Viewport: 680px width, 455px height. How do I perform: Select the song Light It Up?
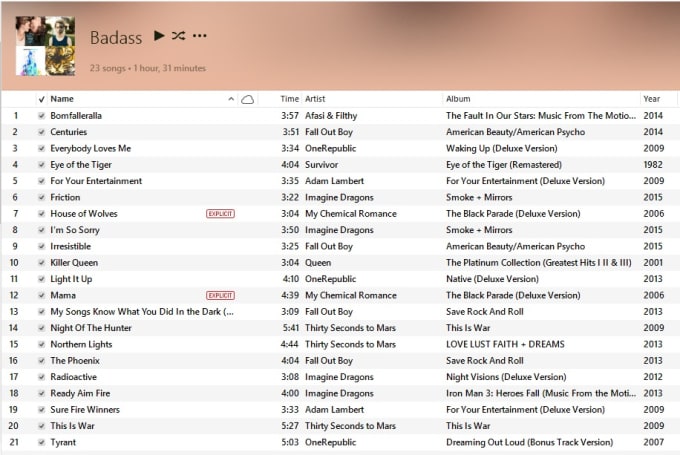coord(71,279)
